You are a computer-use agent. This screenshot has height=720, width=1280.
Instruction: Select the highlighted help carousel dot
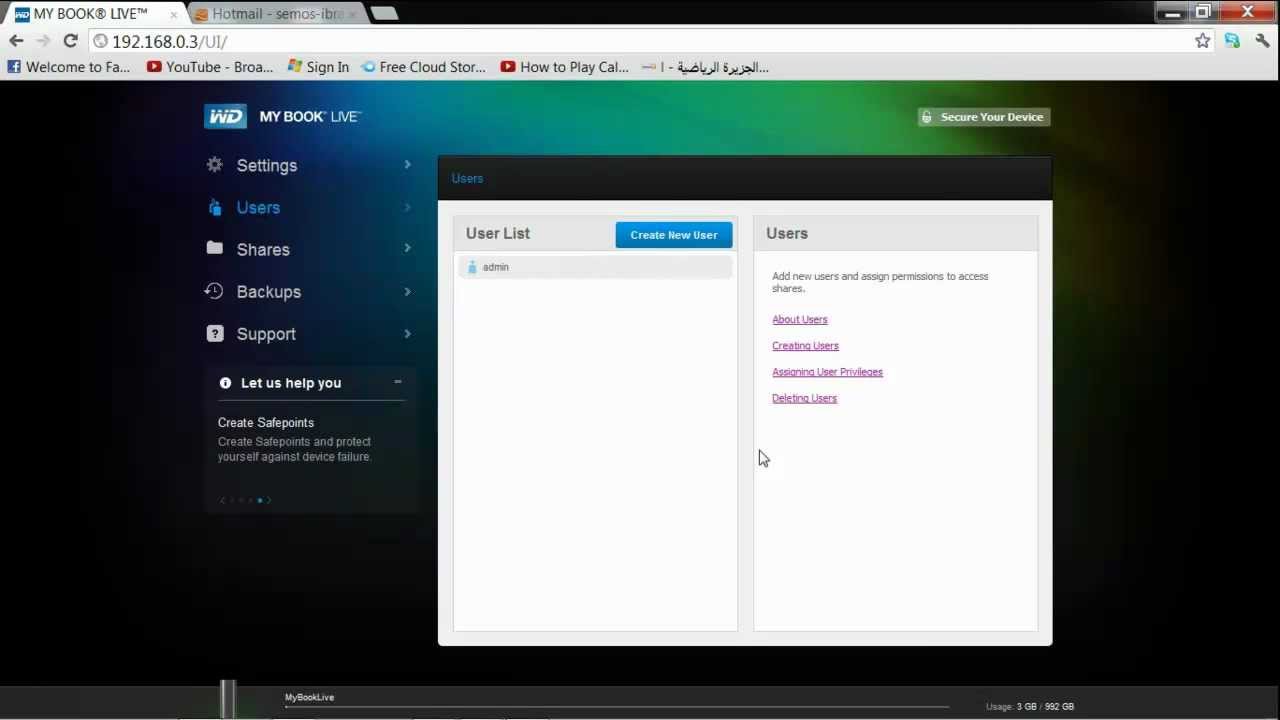tap(260, 500)
